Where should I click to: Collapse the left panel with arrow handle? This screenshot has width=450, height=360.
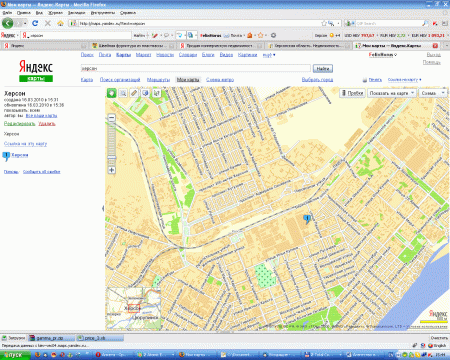tap(103, 208)
